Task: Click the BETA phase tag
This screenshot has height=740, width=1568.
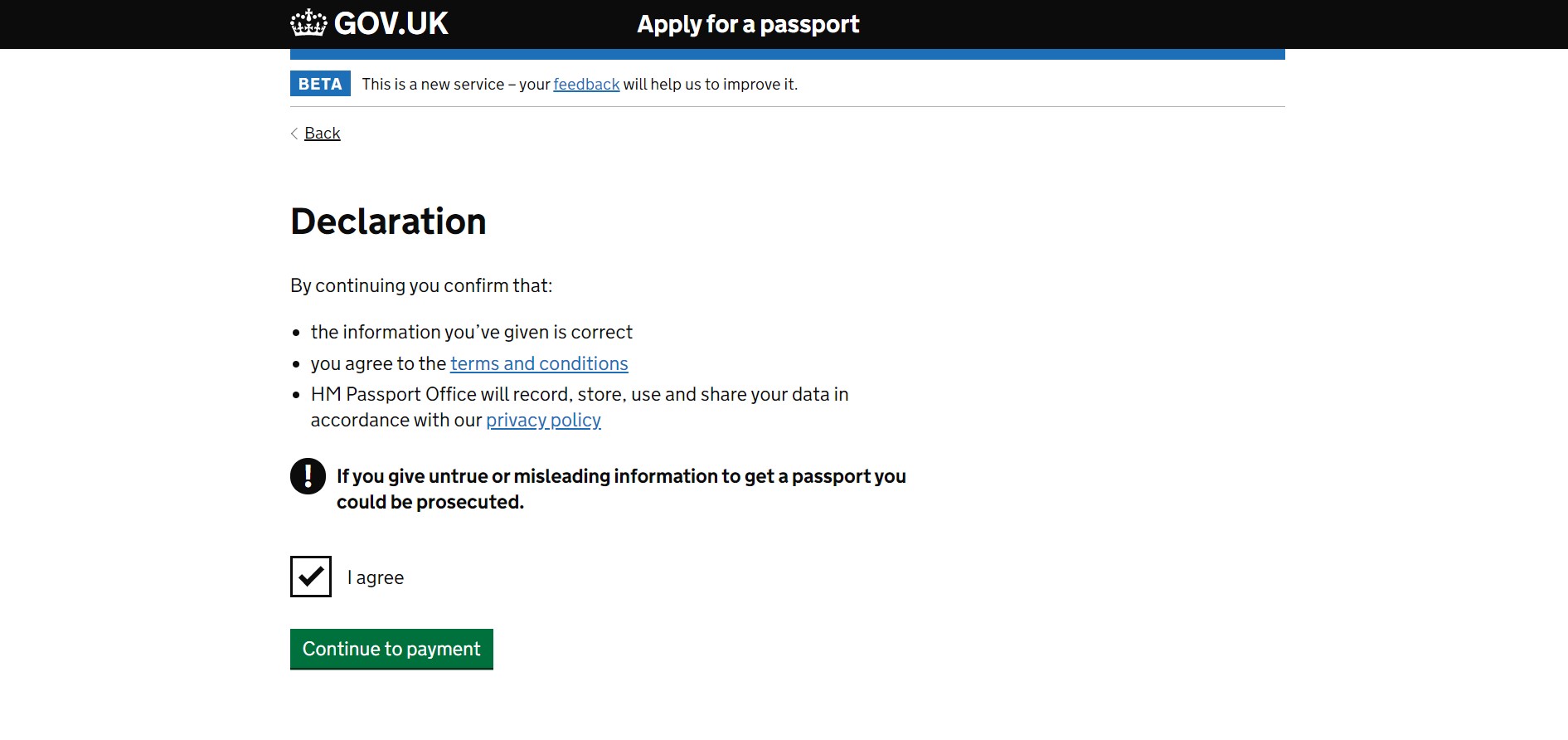Action: [320, 84]
